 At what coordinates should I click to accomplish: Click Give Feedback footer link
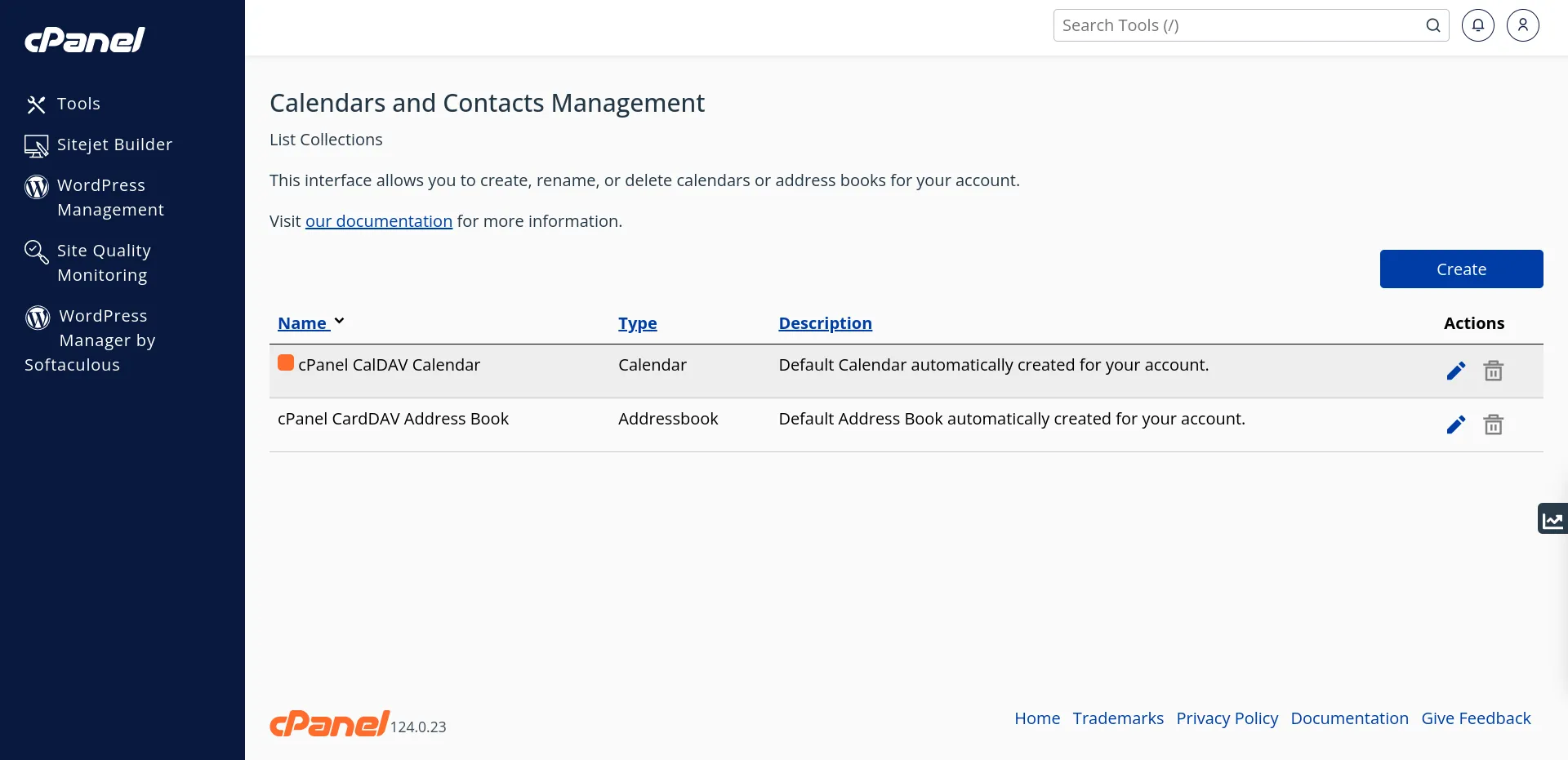1476,718
